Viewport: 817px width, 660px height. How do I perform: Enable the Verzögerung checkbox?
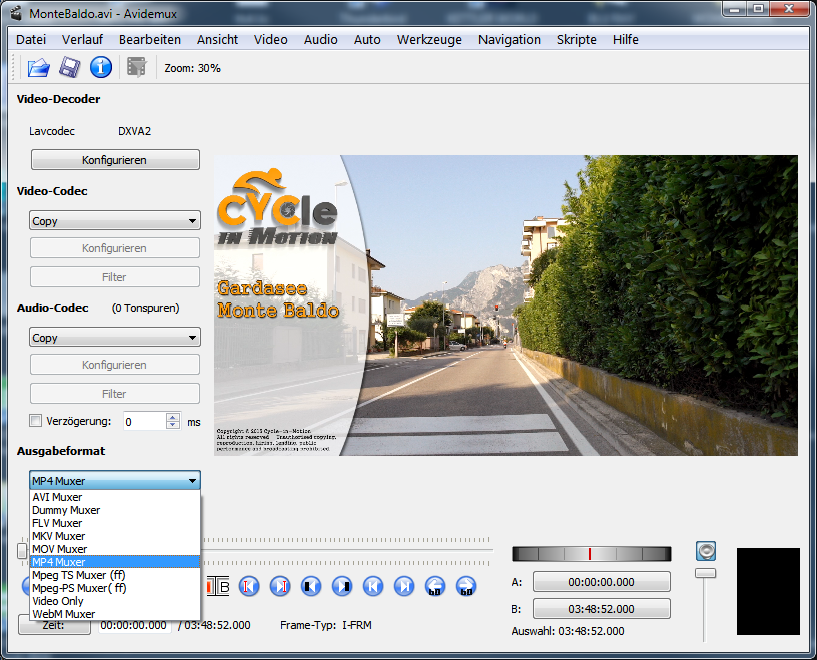(35, 421)
